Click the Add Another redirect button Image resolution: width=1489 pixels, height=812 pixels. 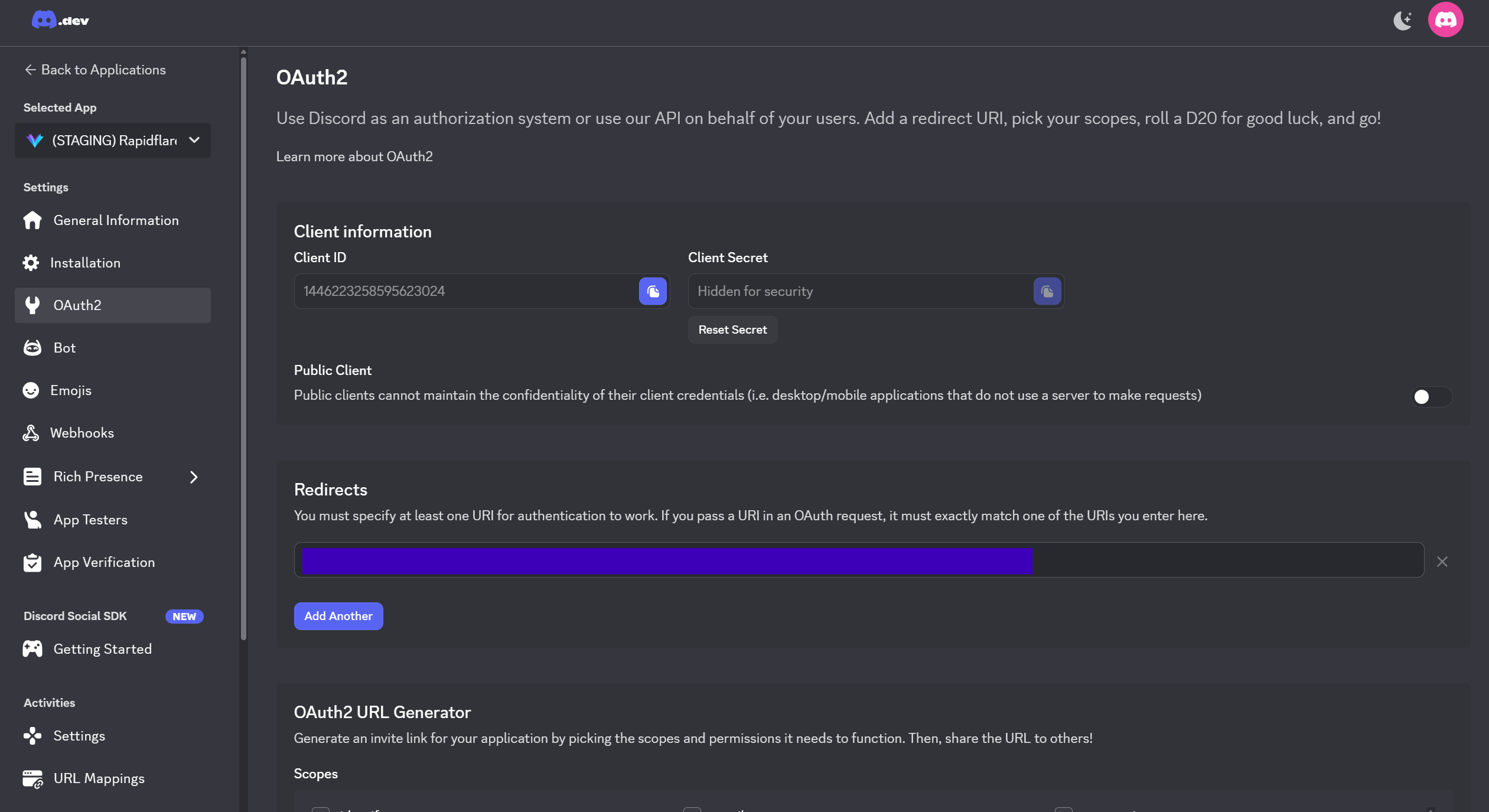[338, 616]
